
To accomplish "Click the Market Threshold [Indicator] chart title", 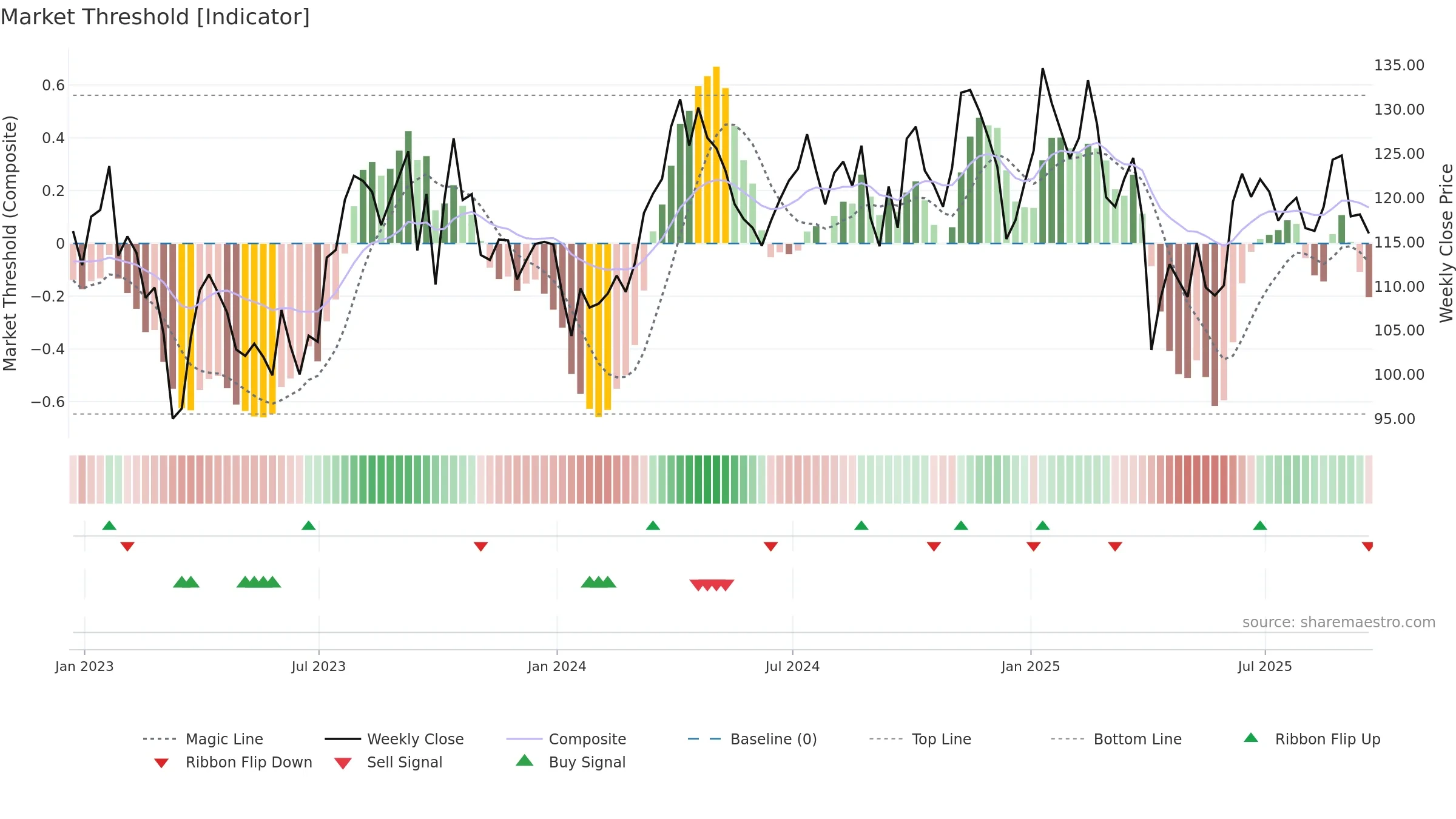I will [155, 17].
